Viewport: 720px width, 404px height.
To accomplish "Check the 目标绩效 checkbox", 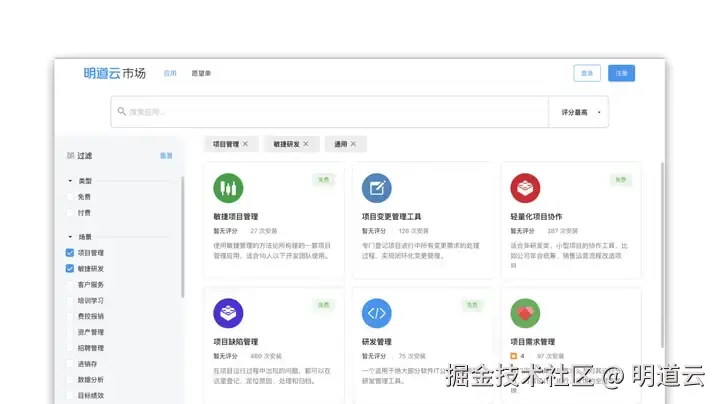I will tap(70, 395).
